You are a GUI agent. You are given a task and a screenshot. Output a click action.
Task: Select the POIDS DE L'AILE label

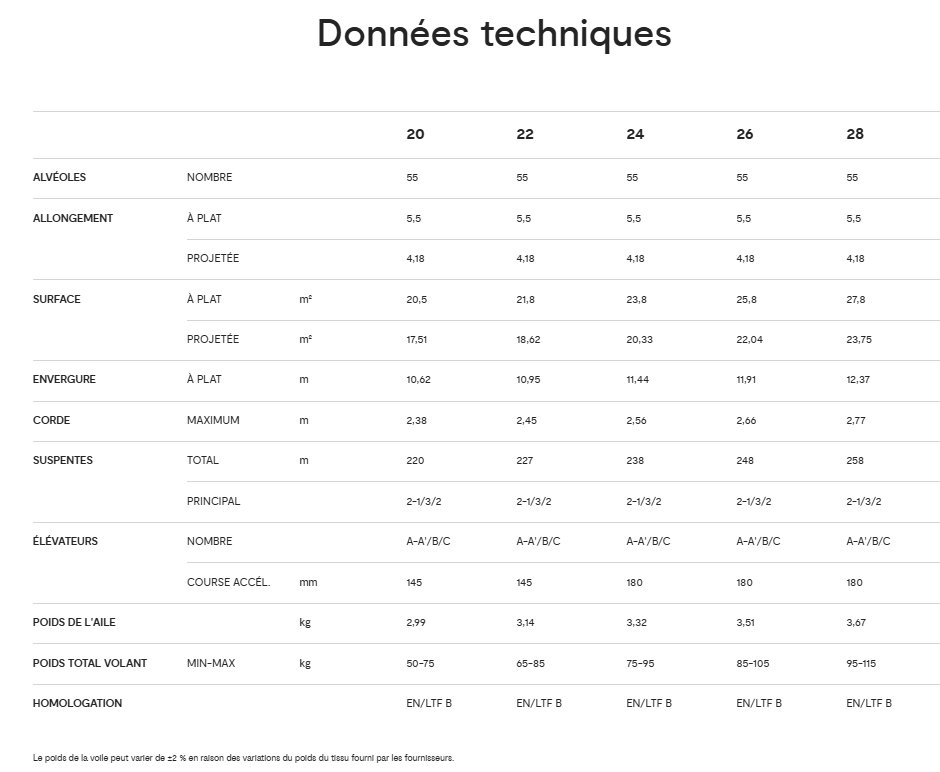[x=74, y=622]
